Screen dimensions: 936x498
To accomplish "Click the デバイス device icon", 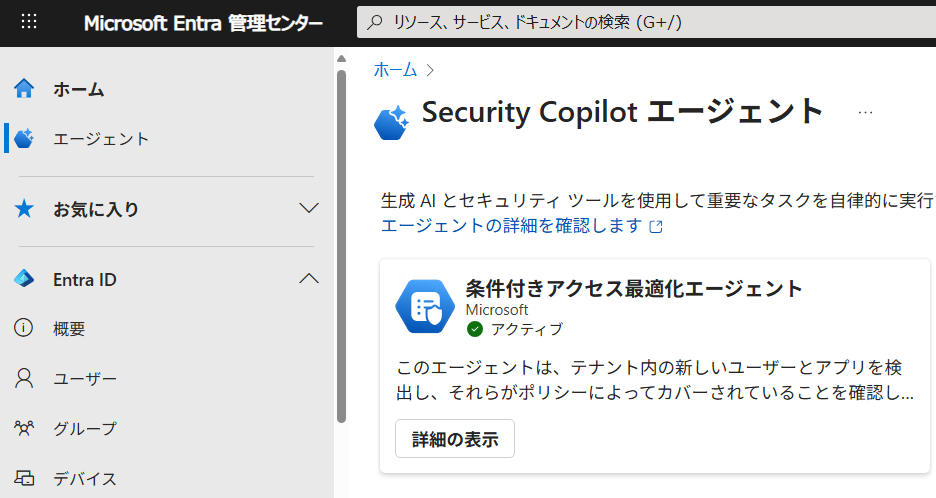I will click(x=24, y=478).
